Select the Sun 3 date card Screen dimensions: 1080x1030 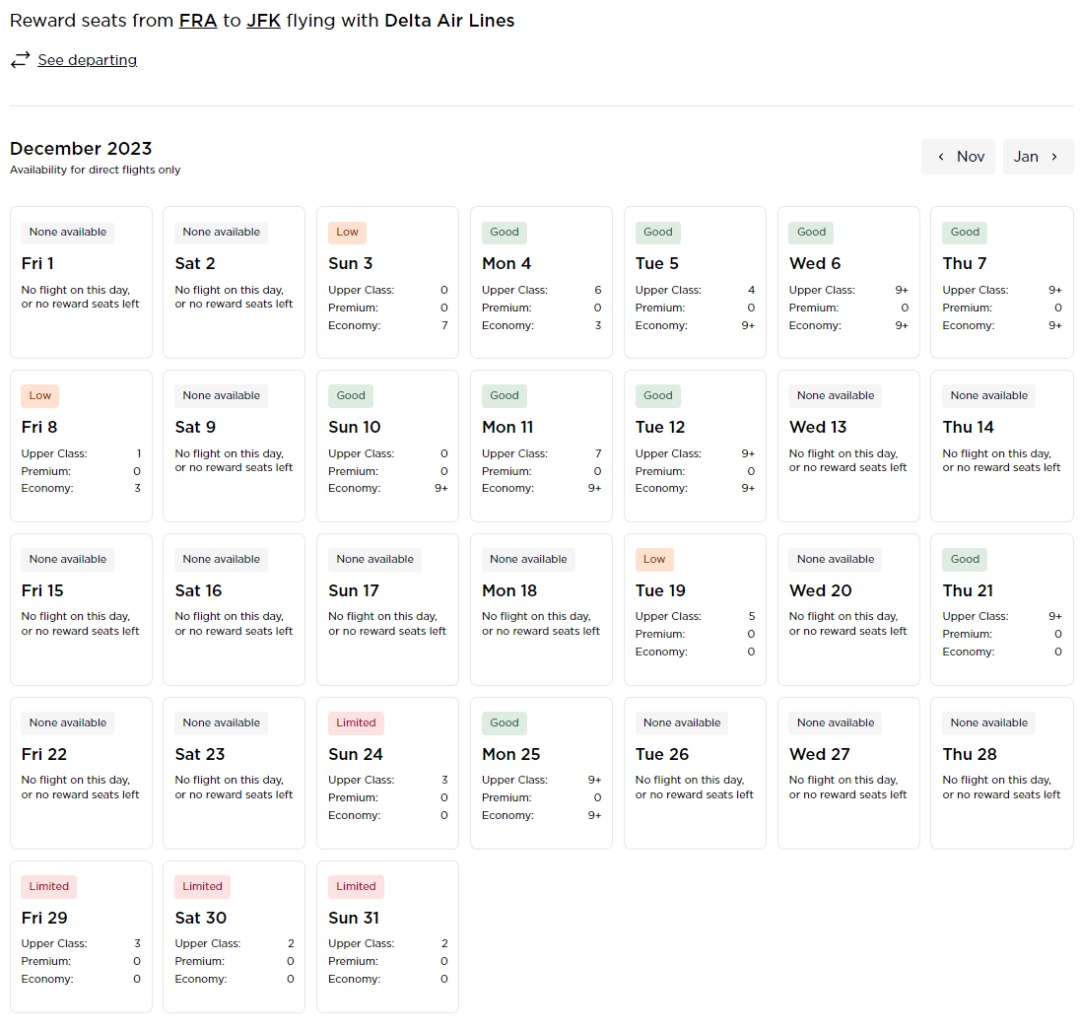tap(387, 282)
